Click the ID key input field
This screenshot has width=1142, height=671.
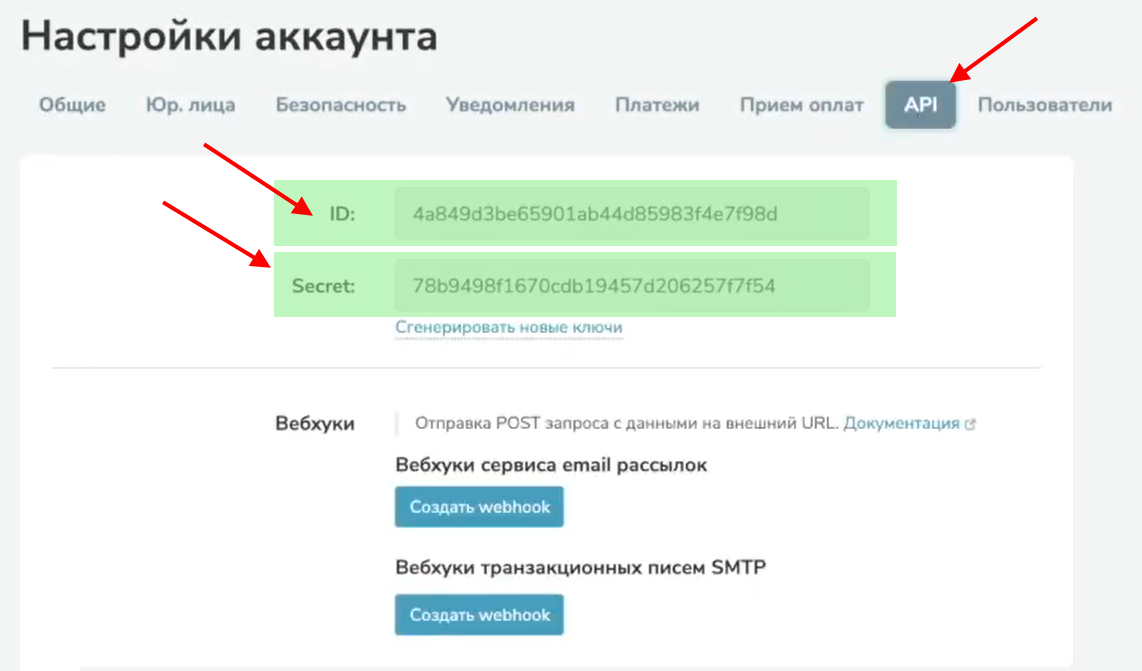[x=631, y=213]
